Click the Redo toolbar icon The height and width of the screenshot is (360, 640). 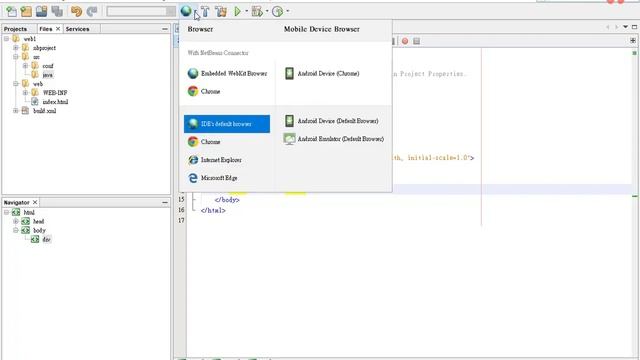coord(92,11)
